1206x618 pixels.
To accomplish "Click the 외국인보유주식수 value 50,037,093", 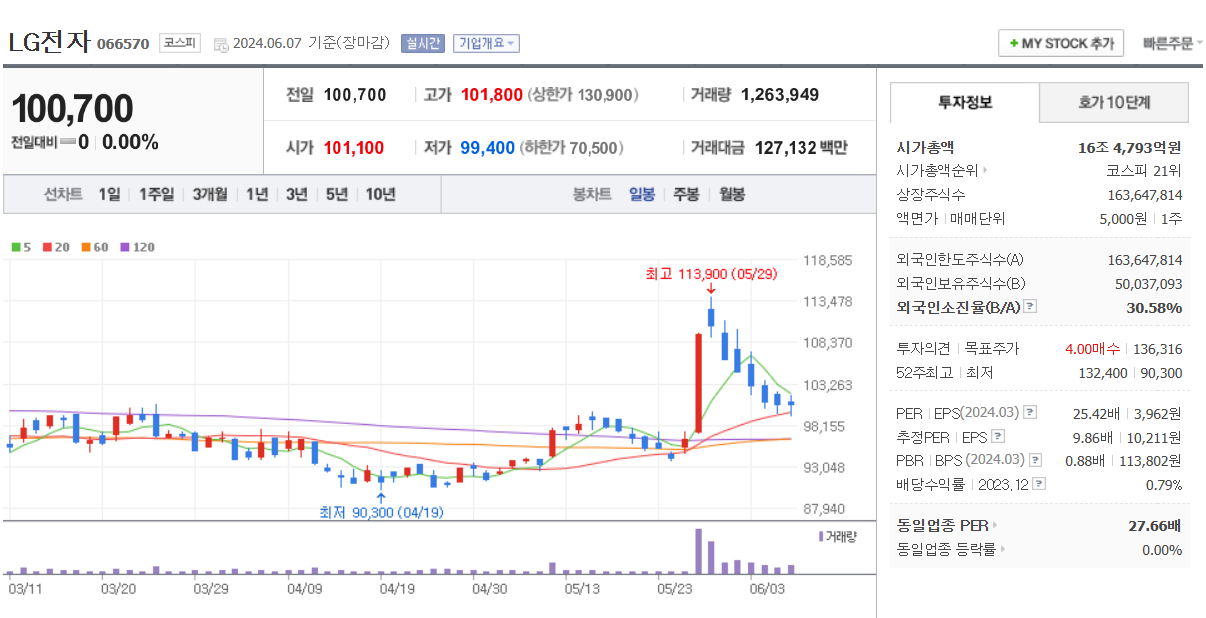I will click(1149, 284).
